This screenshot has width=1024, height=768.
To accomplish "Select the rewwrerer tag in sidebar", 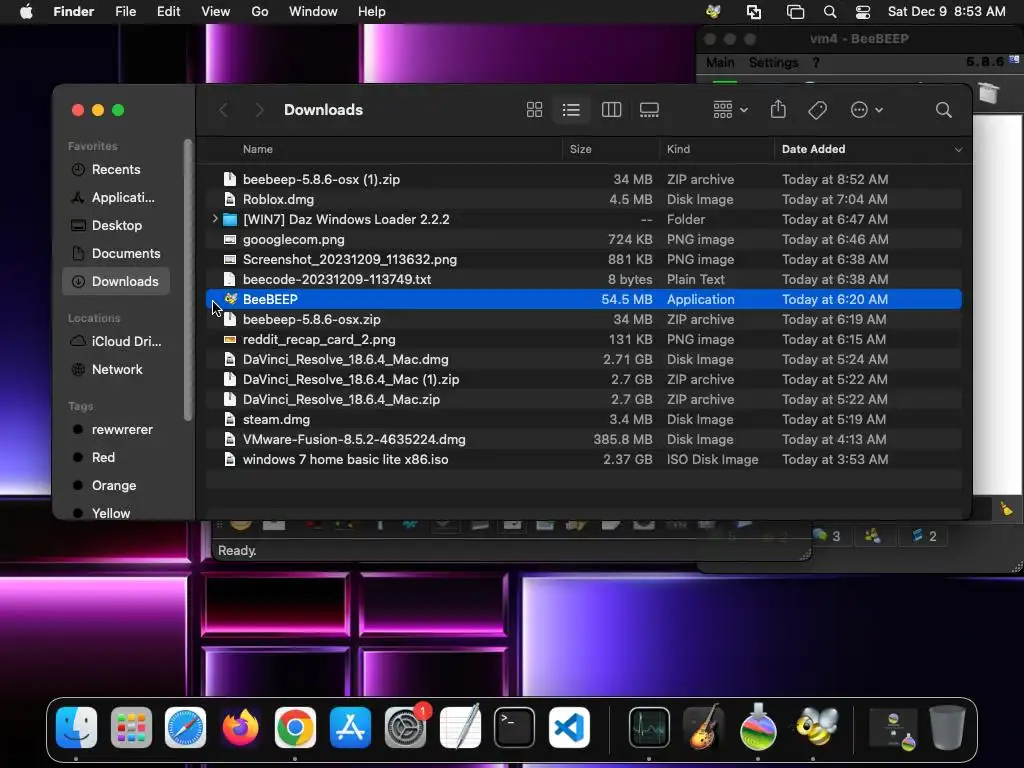I will coord(116,430).
